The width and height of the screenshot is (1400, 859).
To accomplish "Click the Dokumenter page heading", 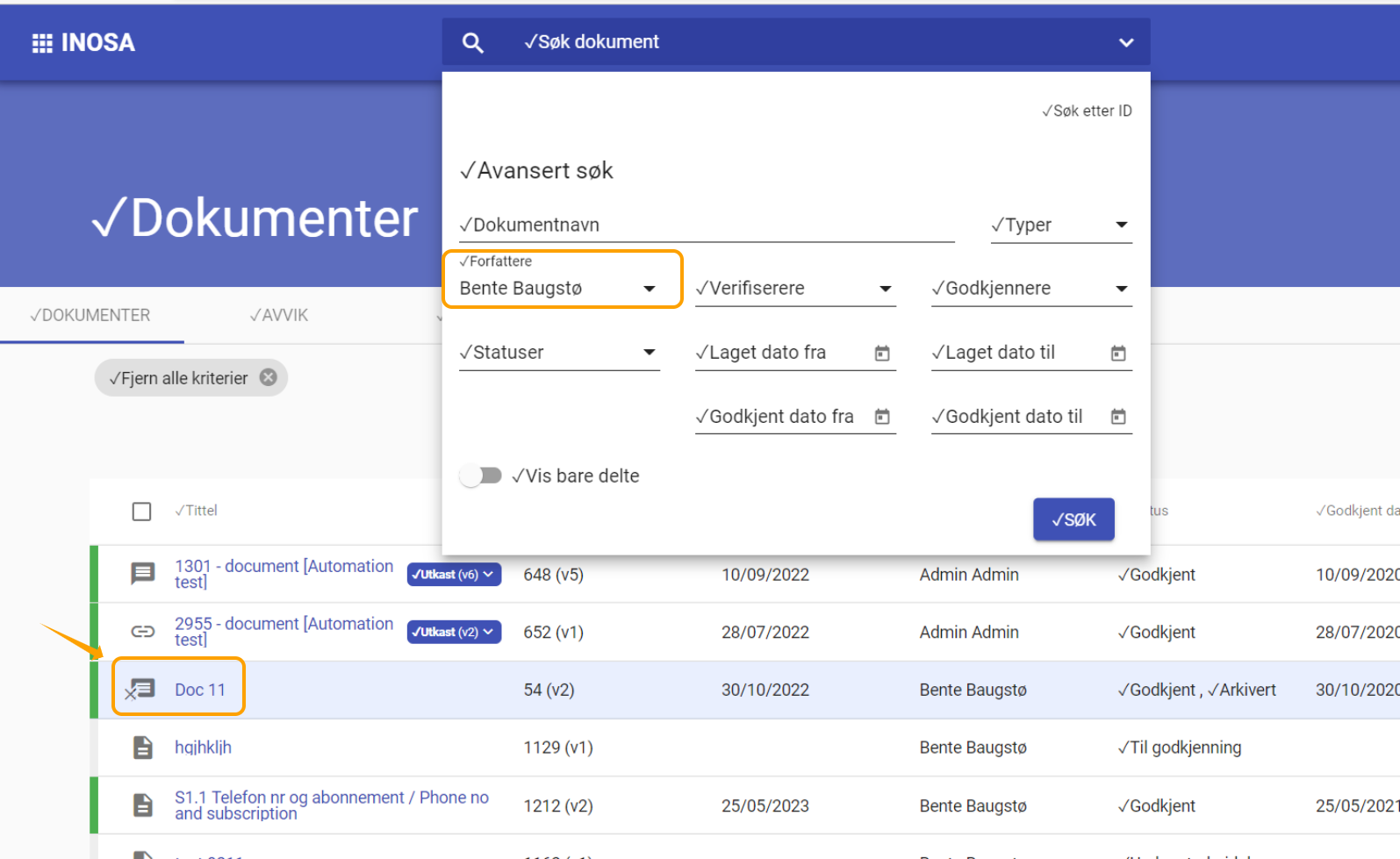I will pos(255,218).
